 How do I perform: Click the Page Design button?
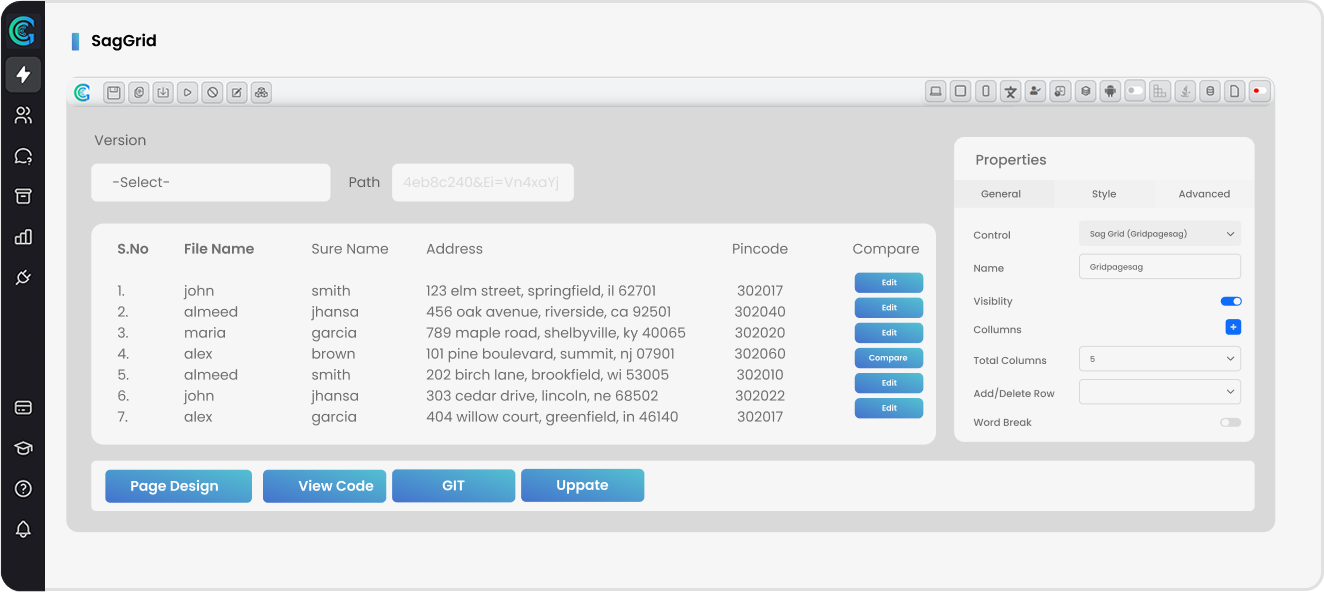click(x=178, y=485)
